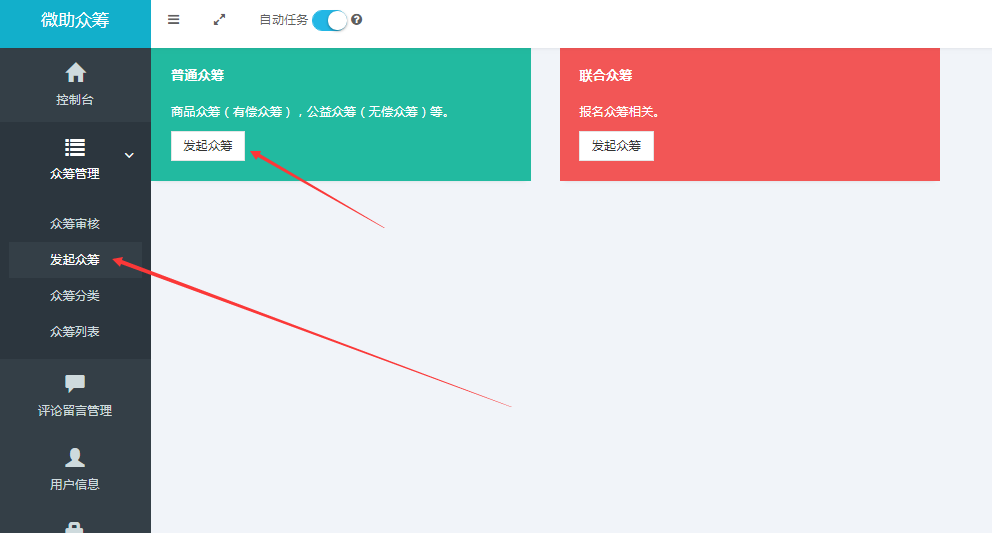Click the 报名众筹相关。 description text
This screenshot has height=533, width=992.
619,111
